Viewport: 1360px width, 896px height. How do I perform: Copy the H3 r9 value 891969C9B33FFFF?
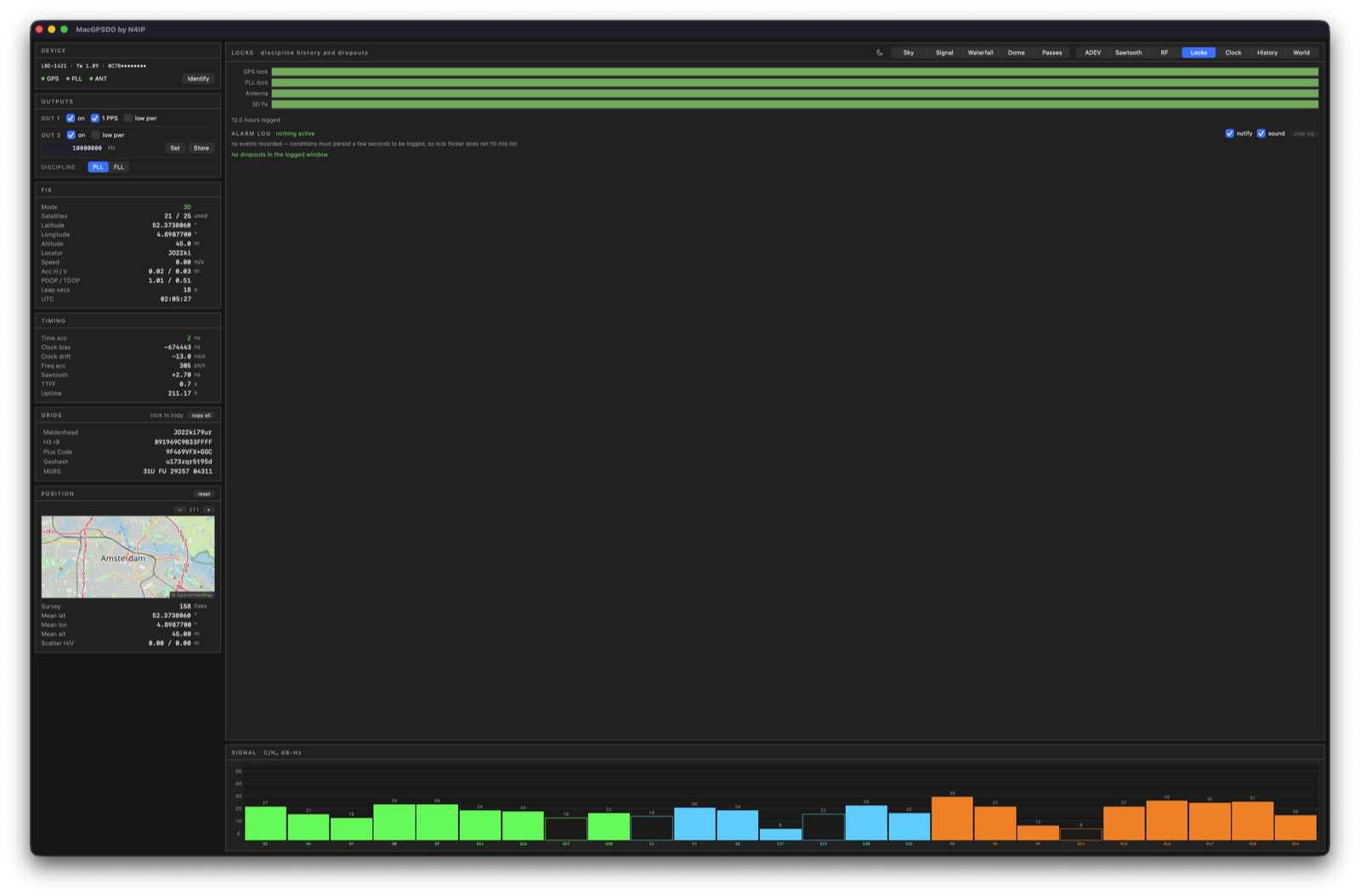point(183,442)
